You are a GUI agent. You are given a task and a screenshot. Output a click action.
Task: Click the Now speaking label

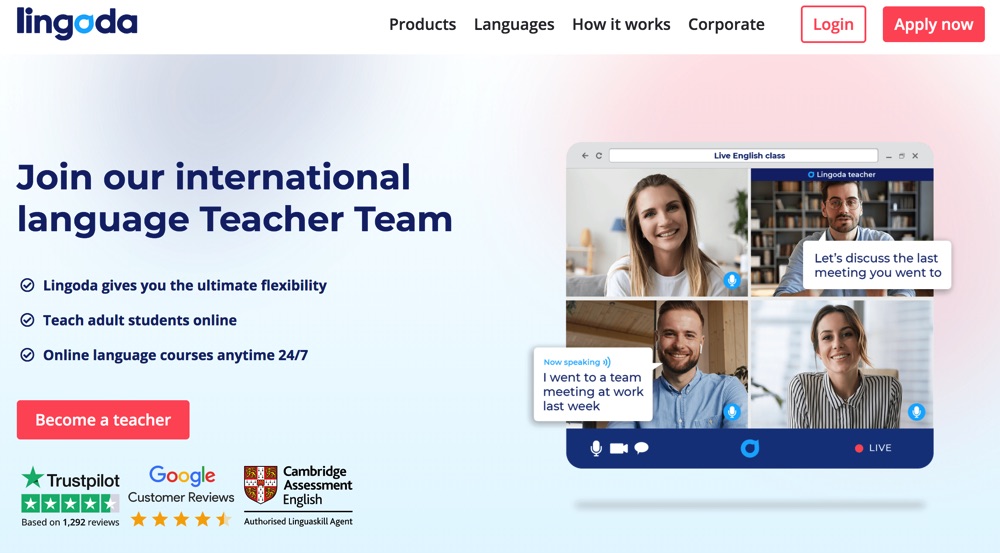577,362
